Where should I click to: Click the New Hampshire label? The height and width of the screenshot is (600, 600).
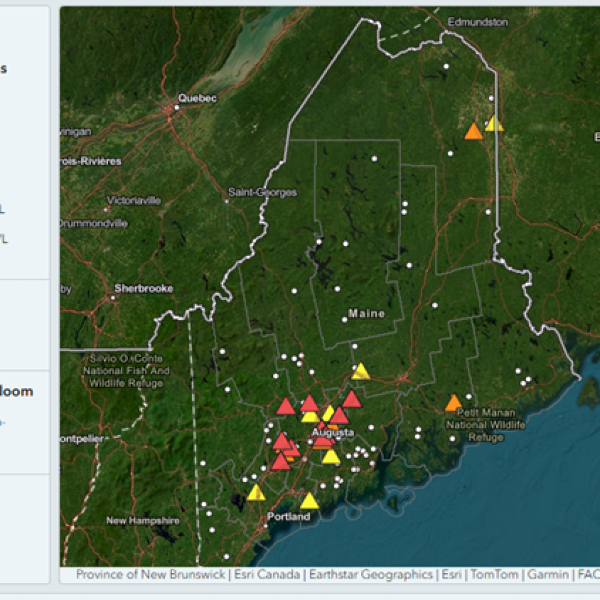pos(143,520)
